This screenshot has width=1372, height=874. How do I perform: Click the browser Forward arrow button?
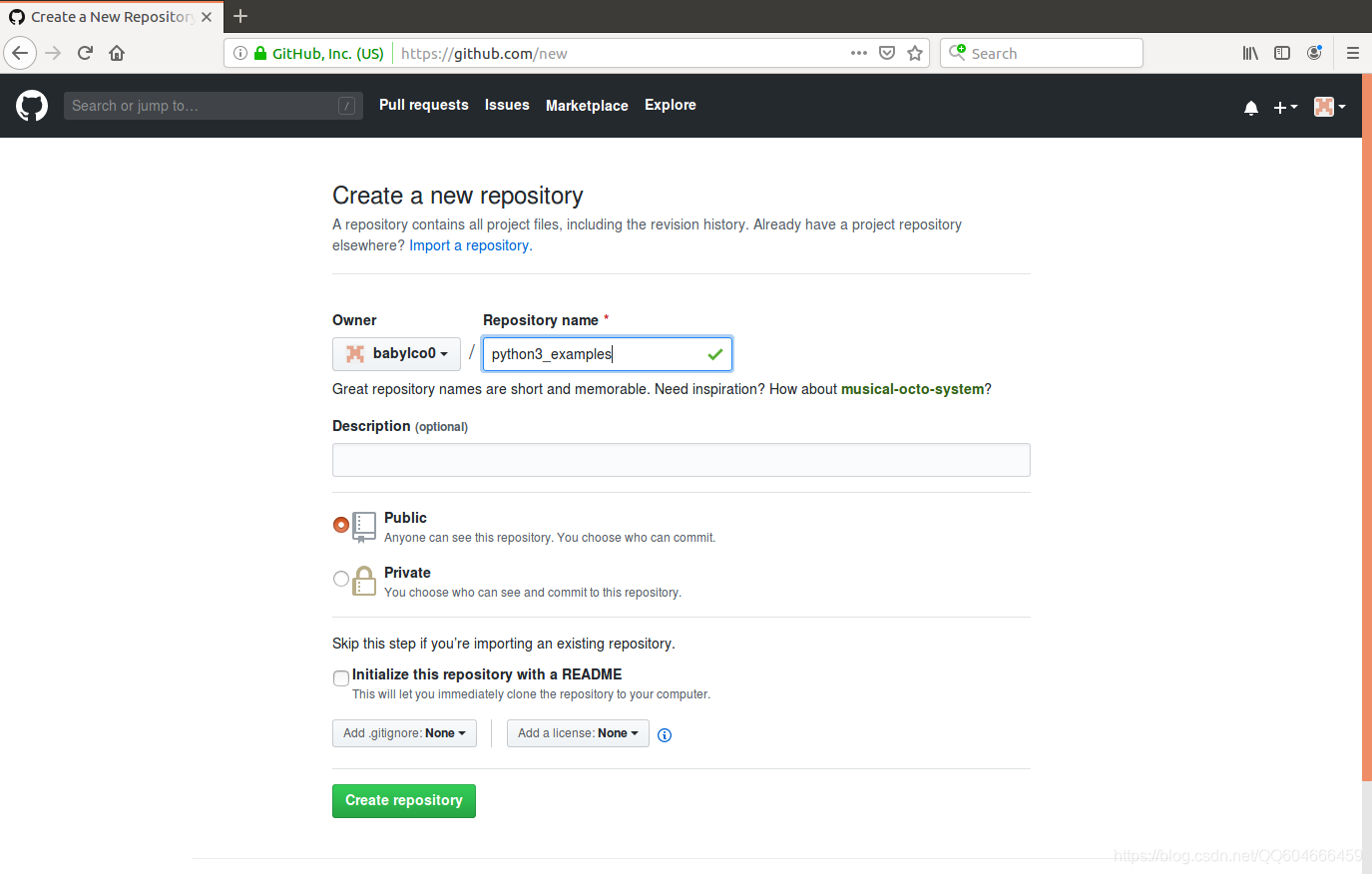tap(54, 53)
